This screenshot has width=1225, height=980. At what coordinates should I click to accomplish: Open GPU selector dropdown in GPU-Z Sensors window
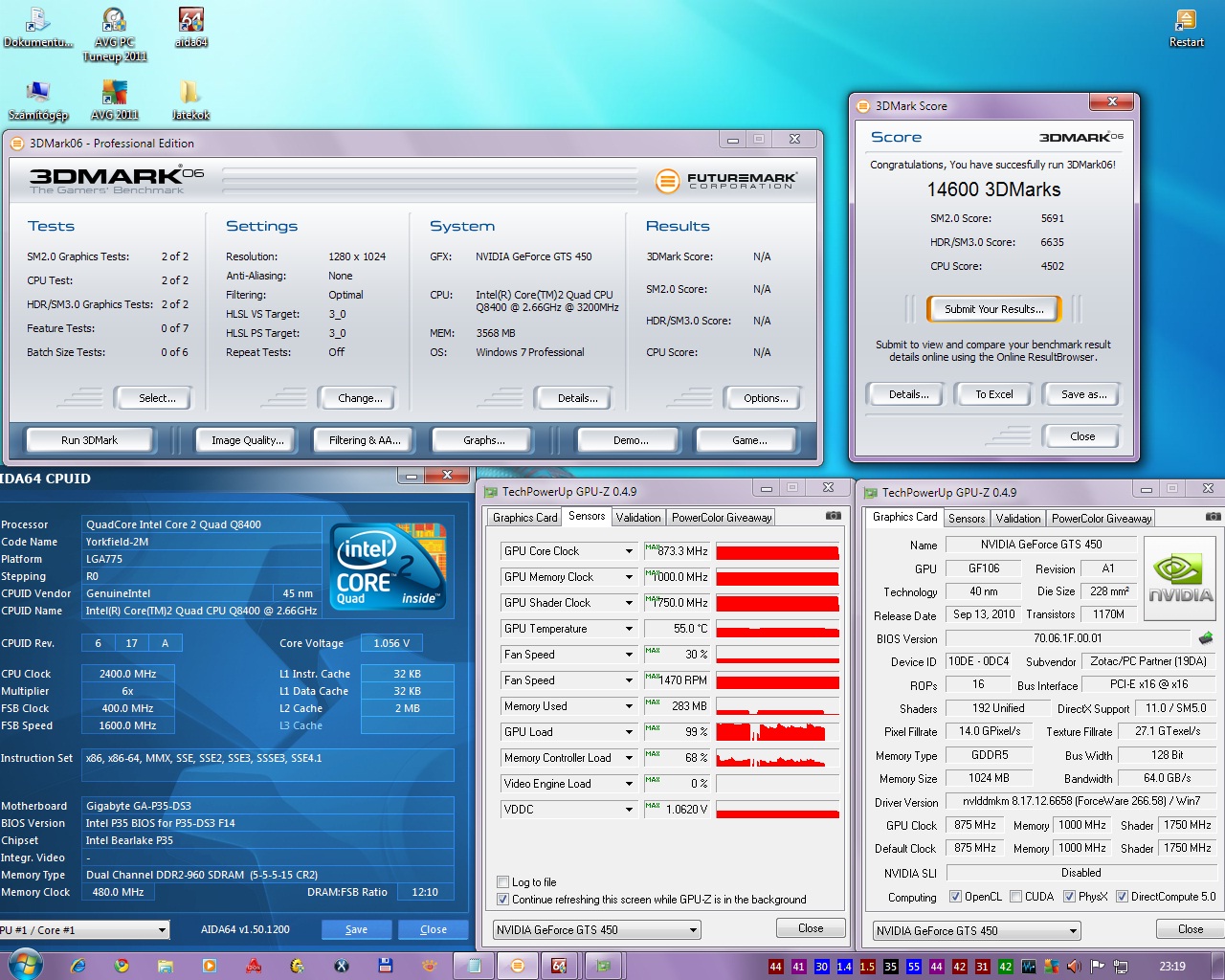(x=693, y=930)
